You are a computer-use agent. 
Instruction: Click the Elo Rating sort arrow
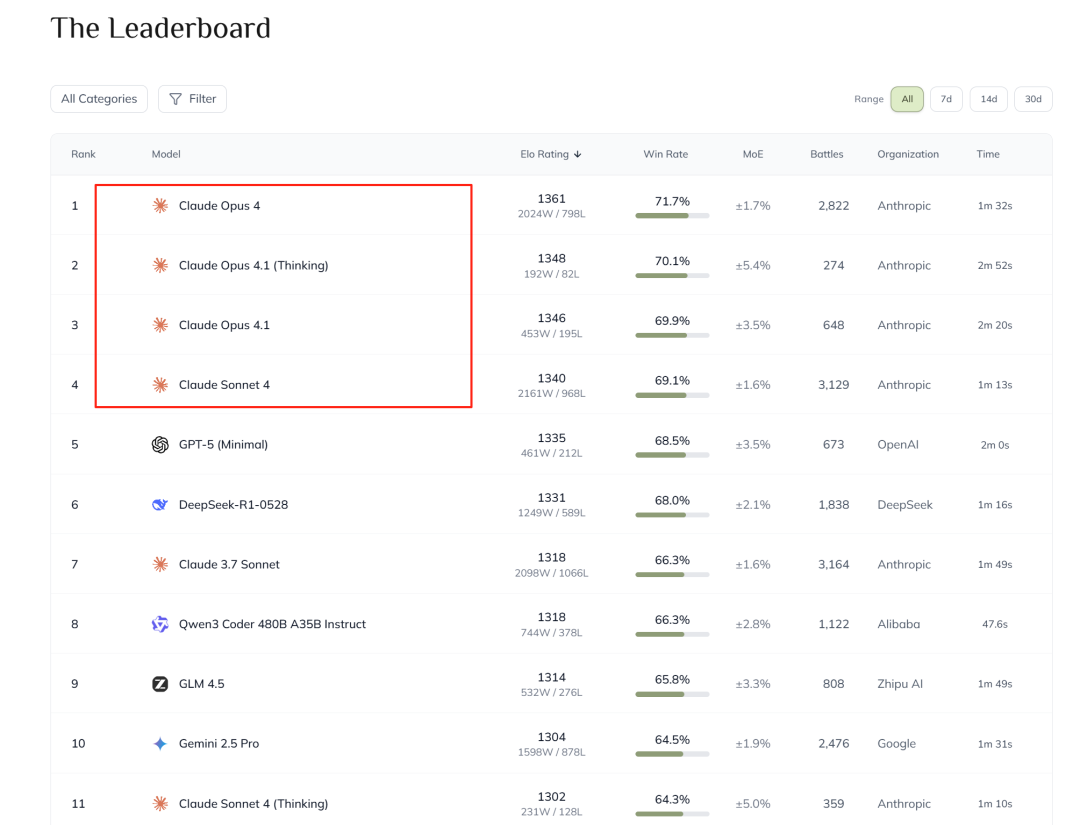coord(577,154)
